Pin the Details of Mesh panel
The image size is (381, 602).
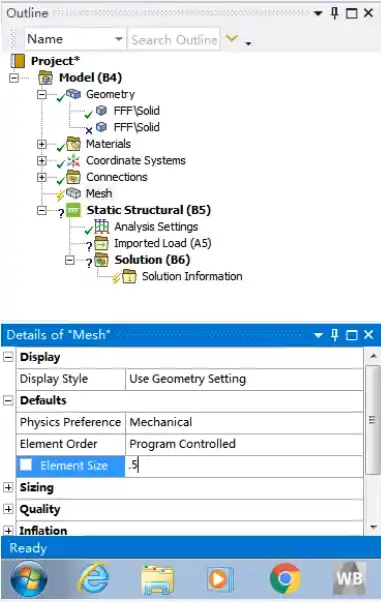pyautogui.click(x=335, y=335)
